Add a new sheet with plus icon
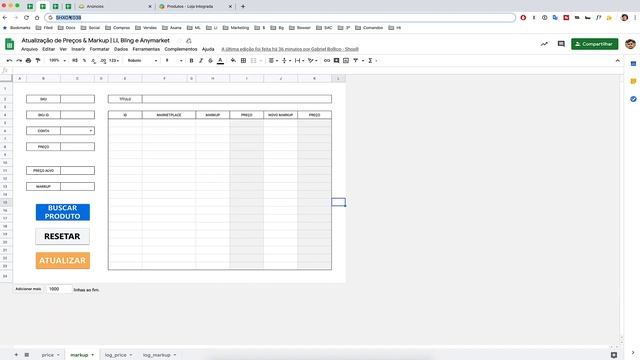Image resolution: width=640 pixels, height=360 pixels. (x=16, y=355)
